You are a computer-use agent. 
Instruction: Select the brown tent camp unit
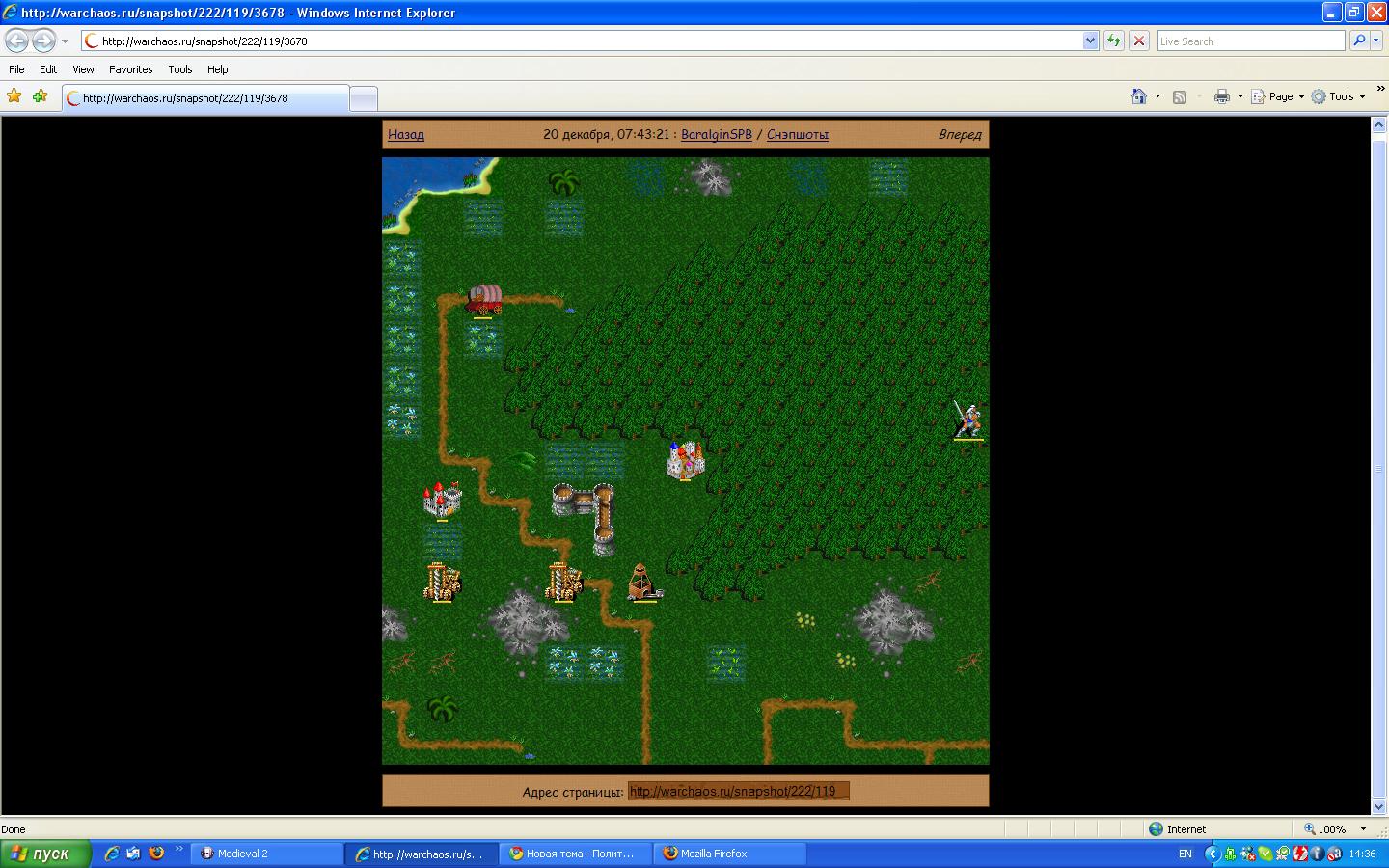(643, 583)
